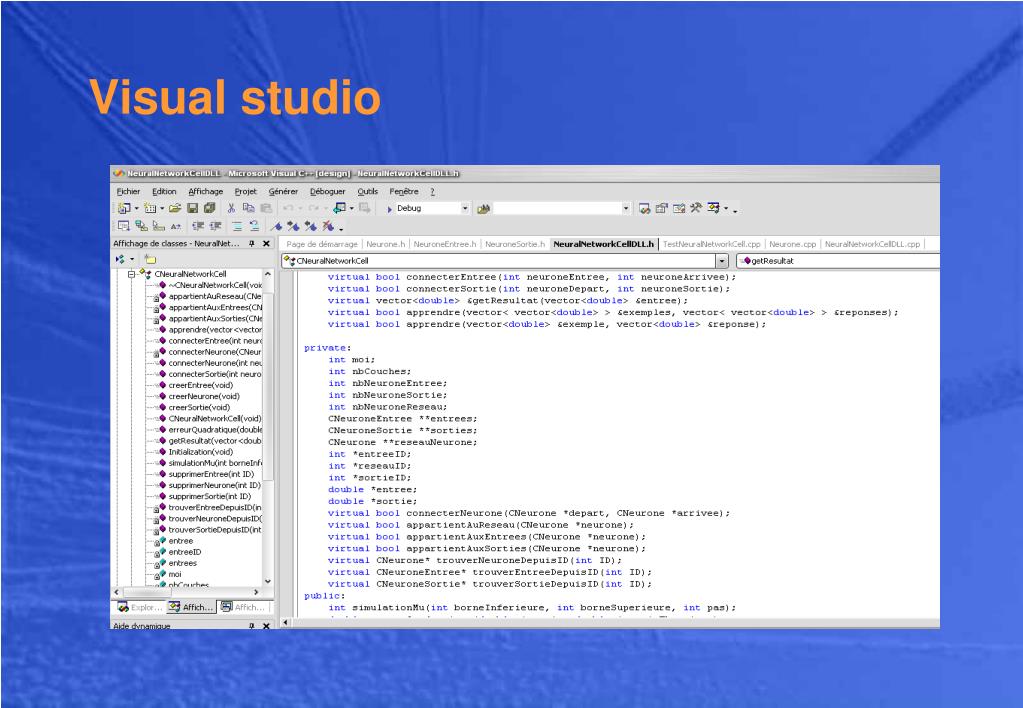
Task: Switch to the Neurone.cpp tab
Action: click(792, 244)
